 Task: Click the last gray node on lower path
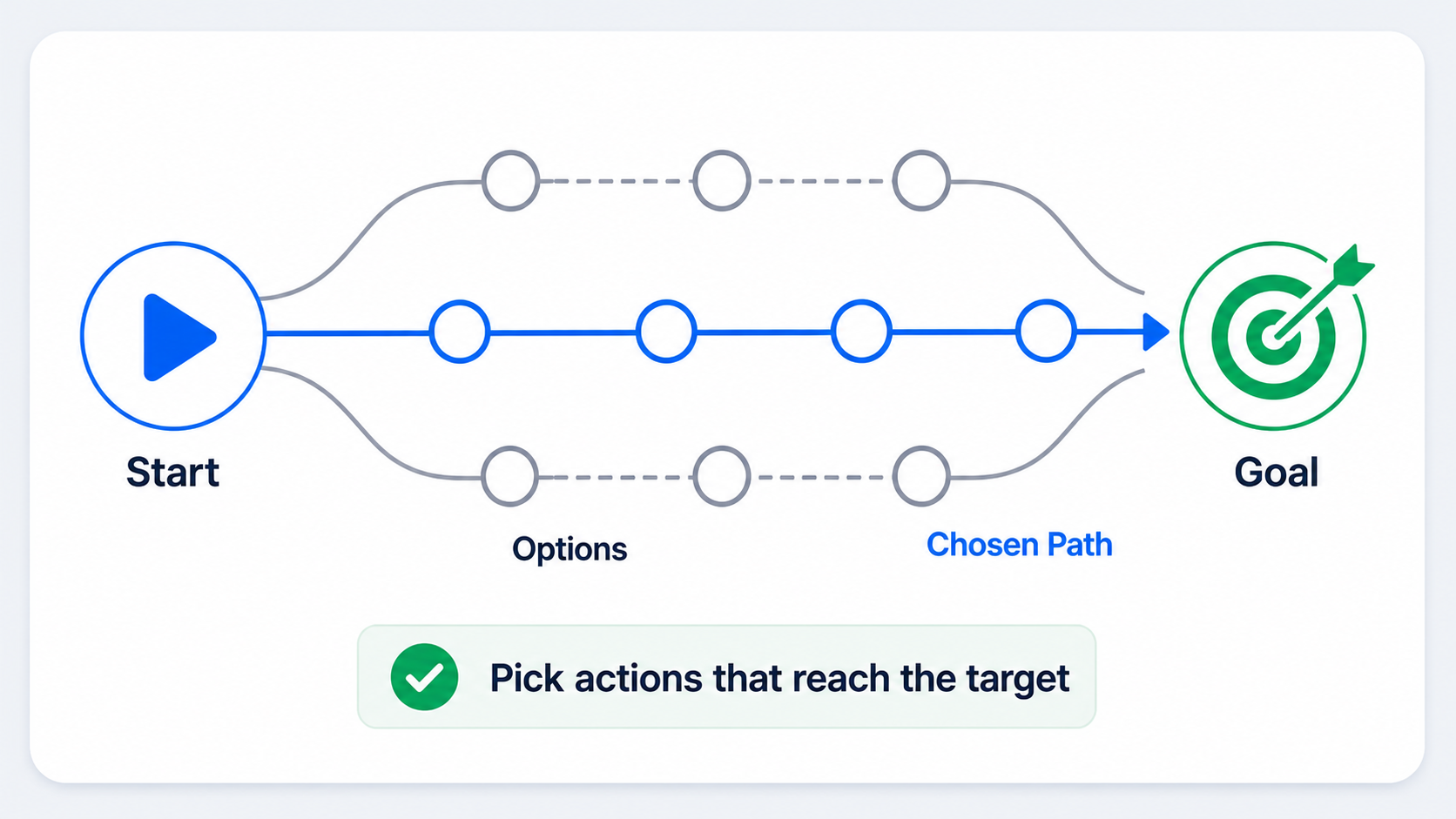click(x=922, y=476)
